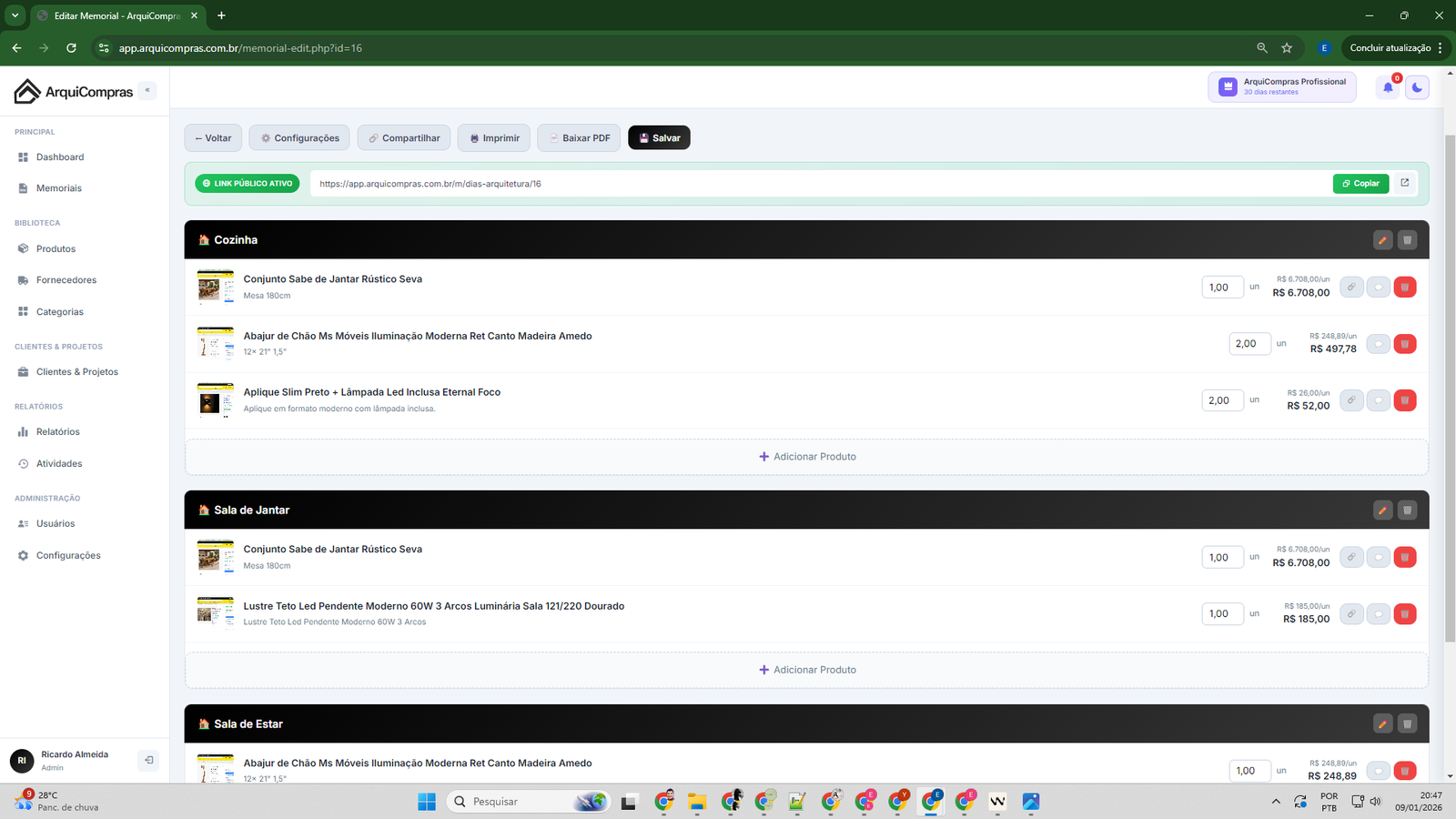Screen dimensions: 1456x819
Task: Toggle dark mode with moon icon
Action: pos(1417,87)
